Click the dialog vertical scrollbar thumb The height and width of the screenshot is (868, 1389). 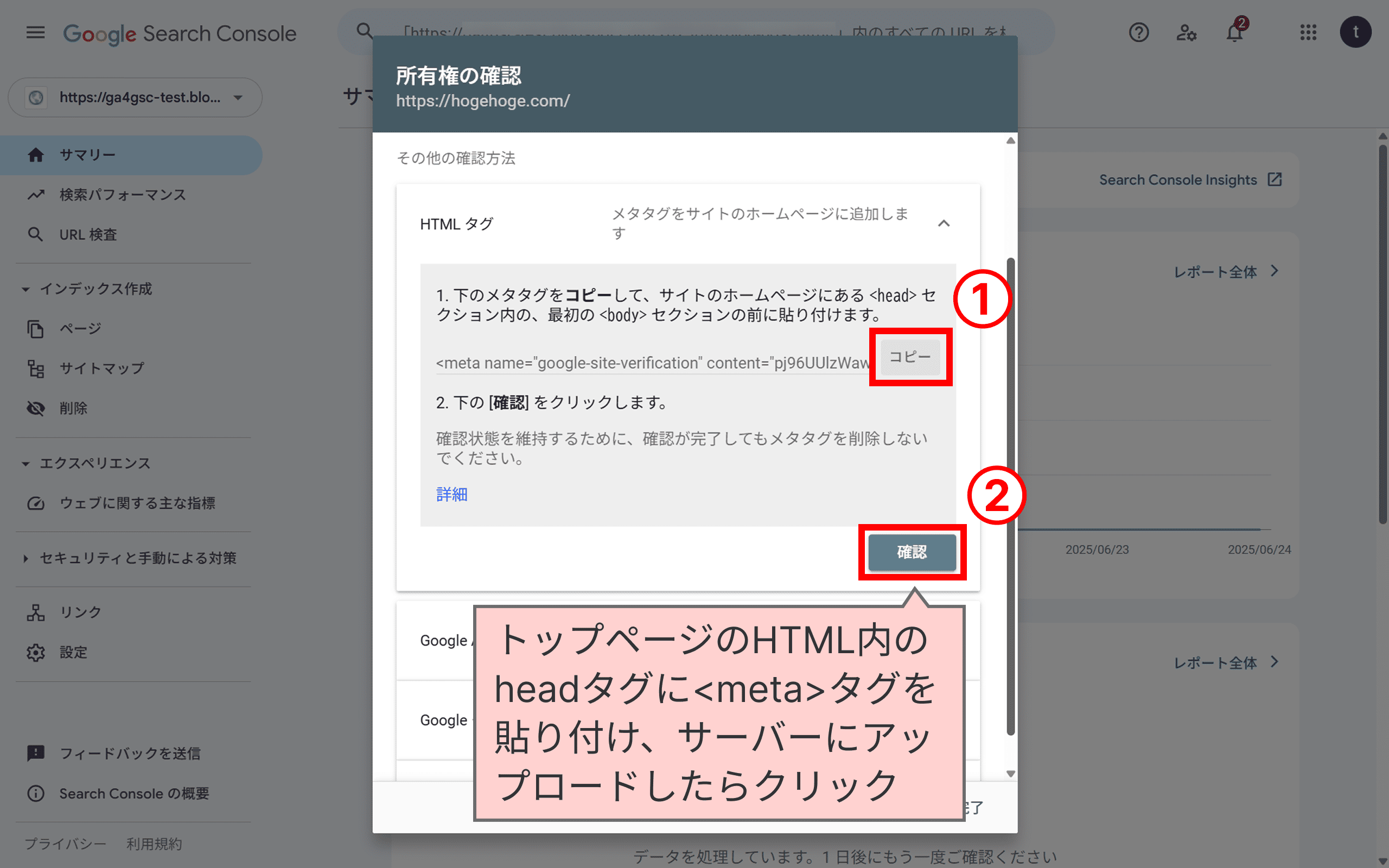tap(1011, 496)
